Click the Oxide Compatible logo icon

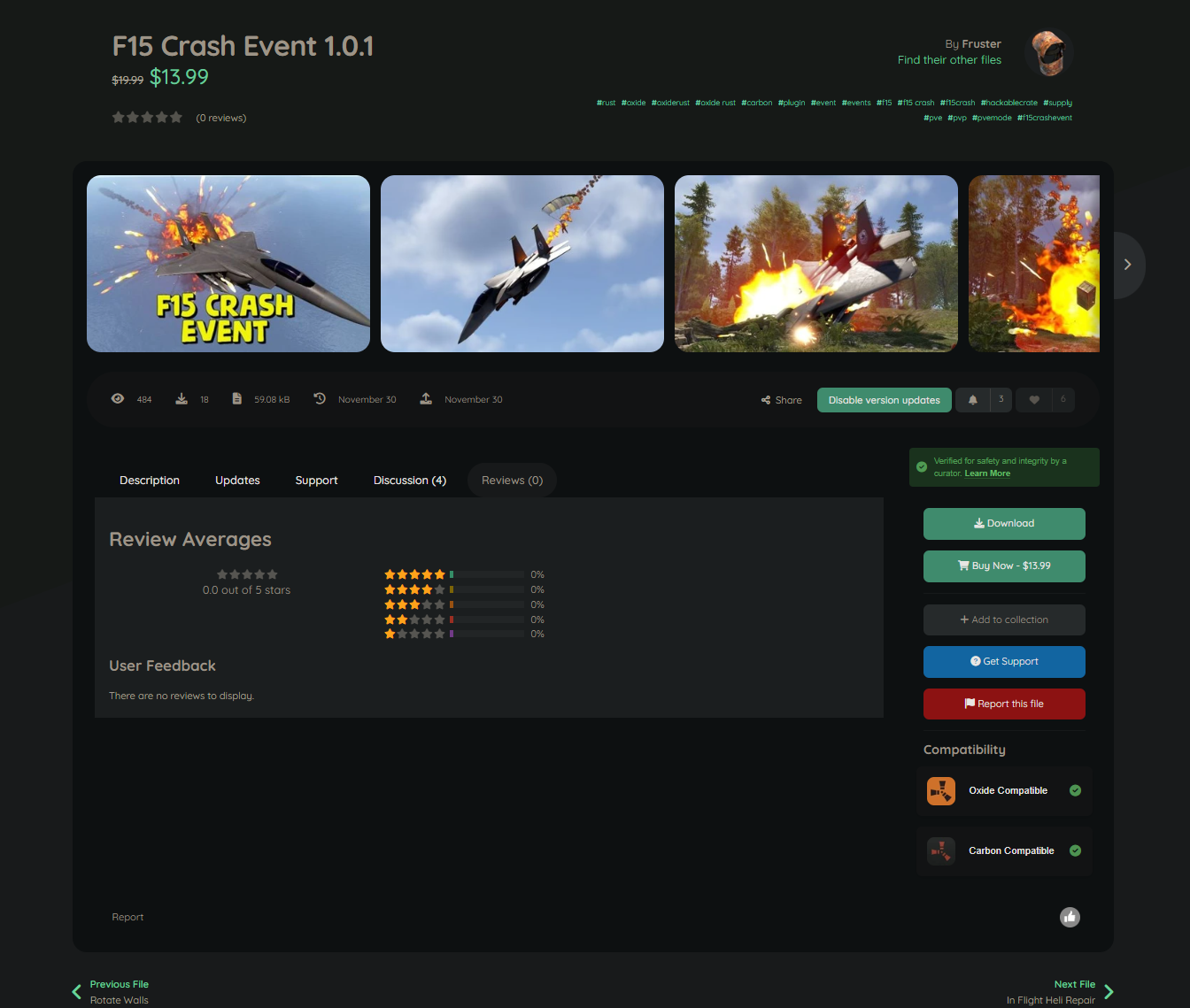[x=940, y=790]
